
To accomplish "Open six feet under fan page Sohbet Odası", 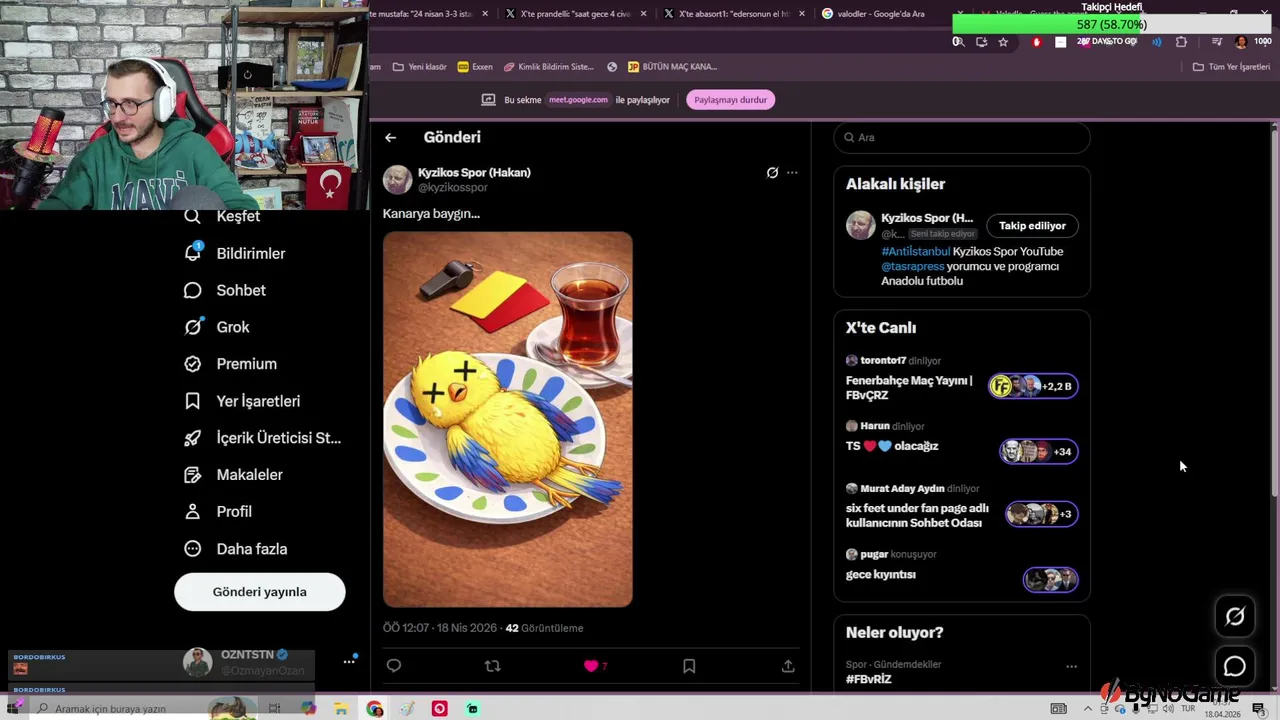I will click(x=917, y=516).
